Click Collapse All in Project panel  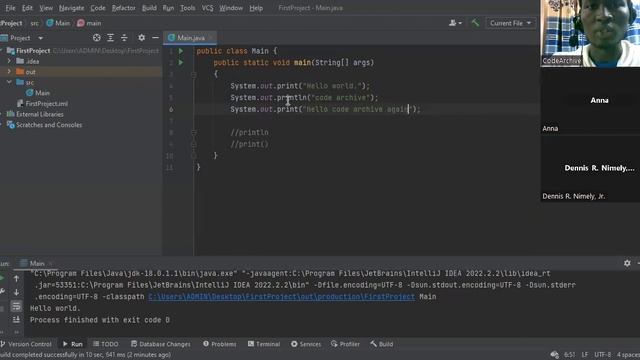[124, 38]
